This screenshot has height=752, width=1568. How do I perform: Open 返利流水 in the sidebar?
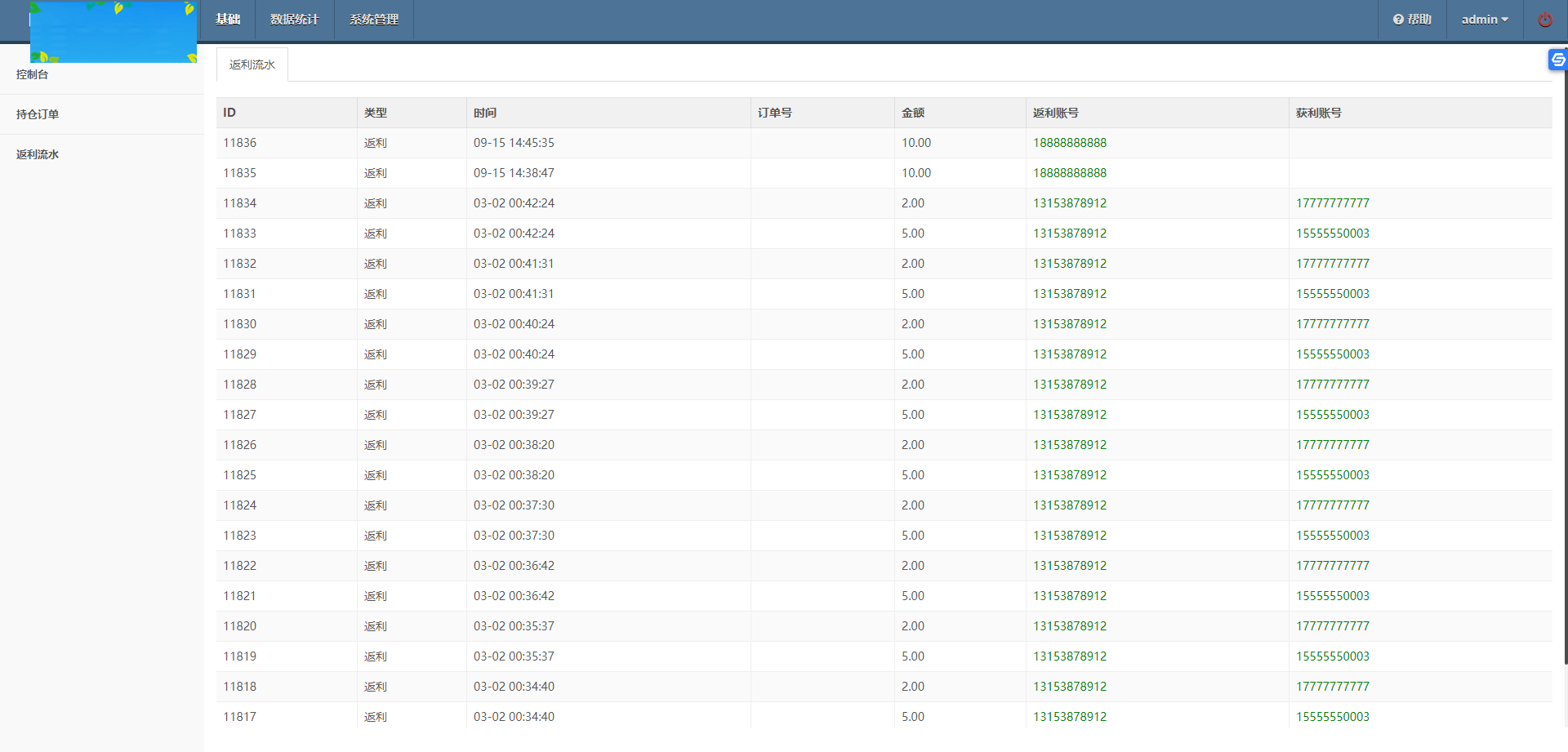pyautogui.click(x=38, y=154)
